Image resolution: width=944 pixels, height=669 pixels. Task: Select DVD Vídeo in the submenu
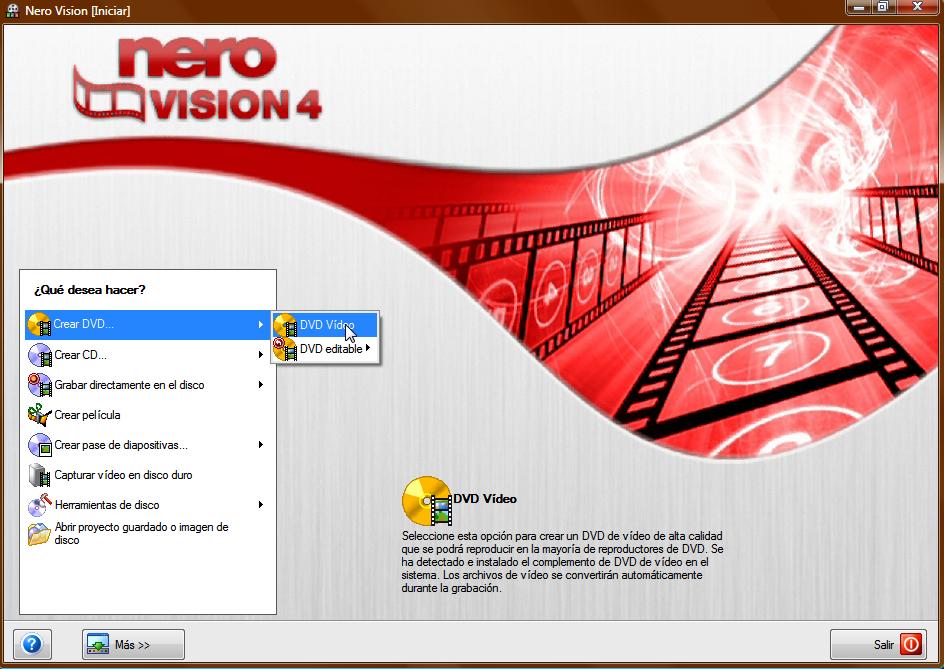(x=325, y=325)
